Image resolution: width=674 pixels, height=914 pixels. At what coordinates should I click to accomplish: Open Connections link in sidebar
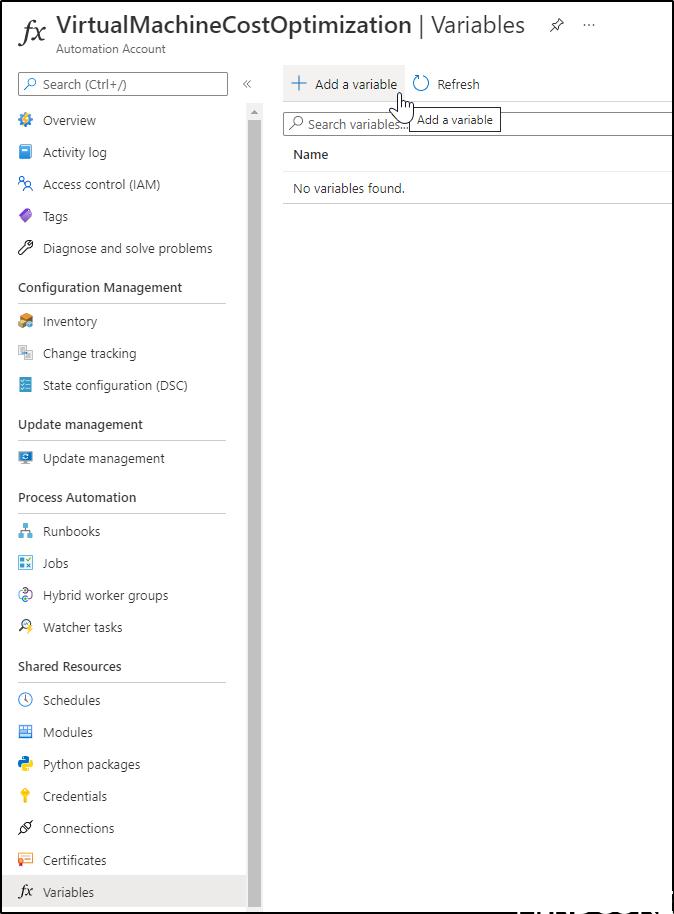[79, 829]
